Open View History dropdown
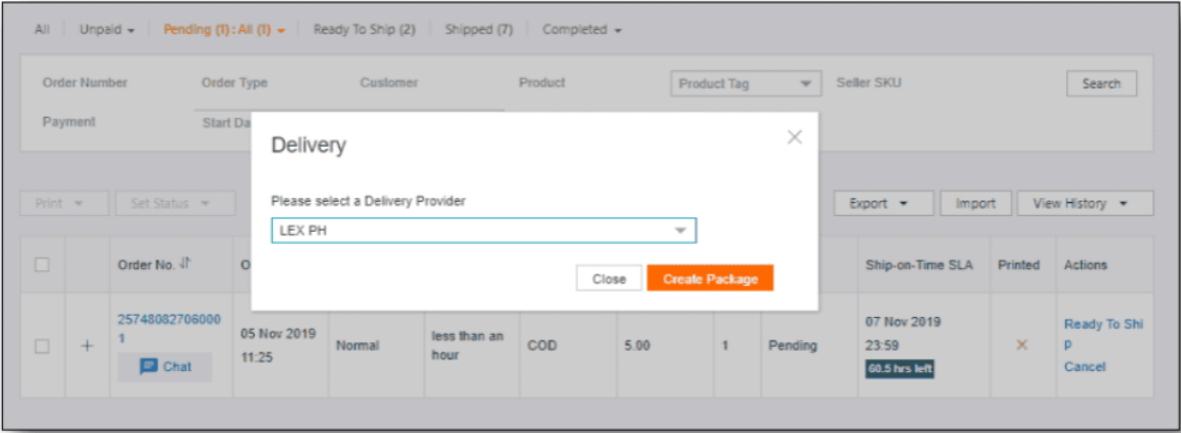 coord(1085,203)
